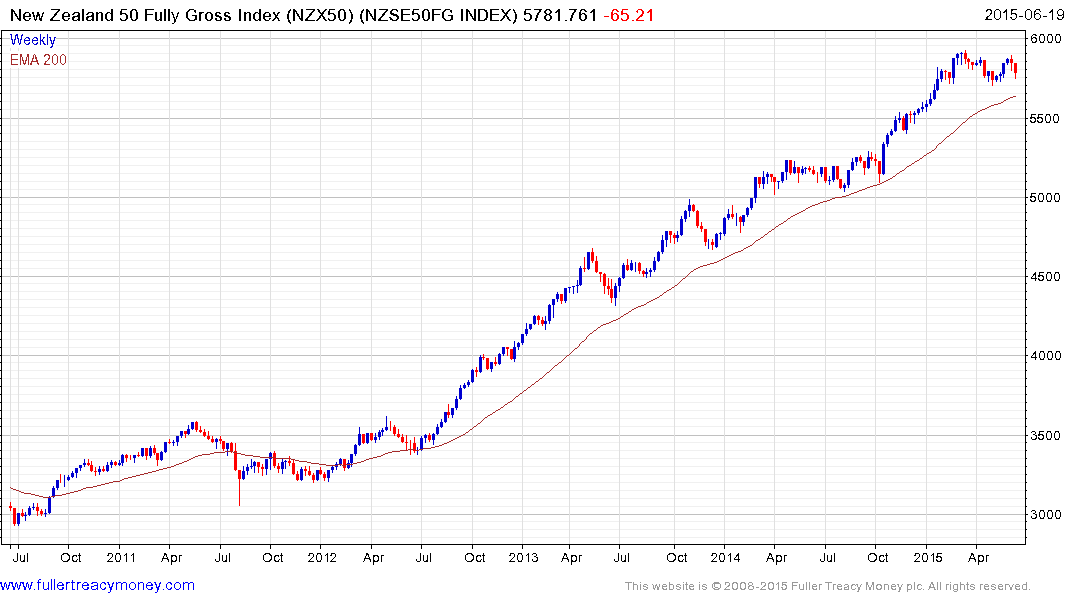Viewport: 1075px width, 600px height.
Task: Select the 'Weekly' legend label
Action: pyautogui.click(x=33, y=40)
